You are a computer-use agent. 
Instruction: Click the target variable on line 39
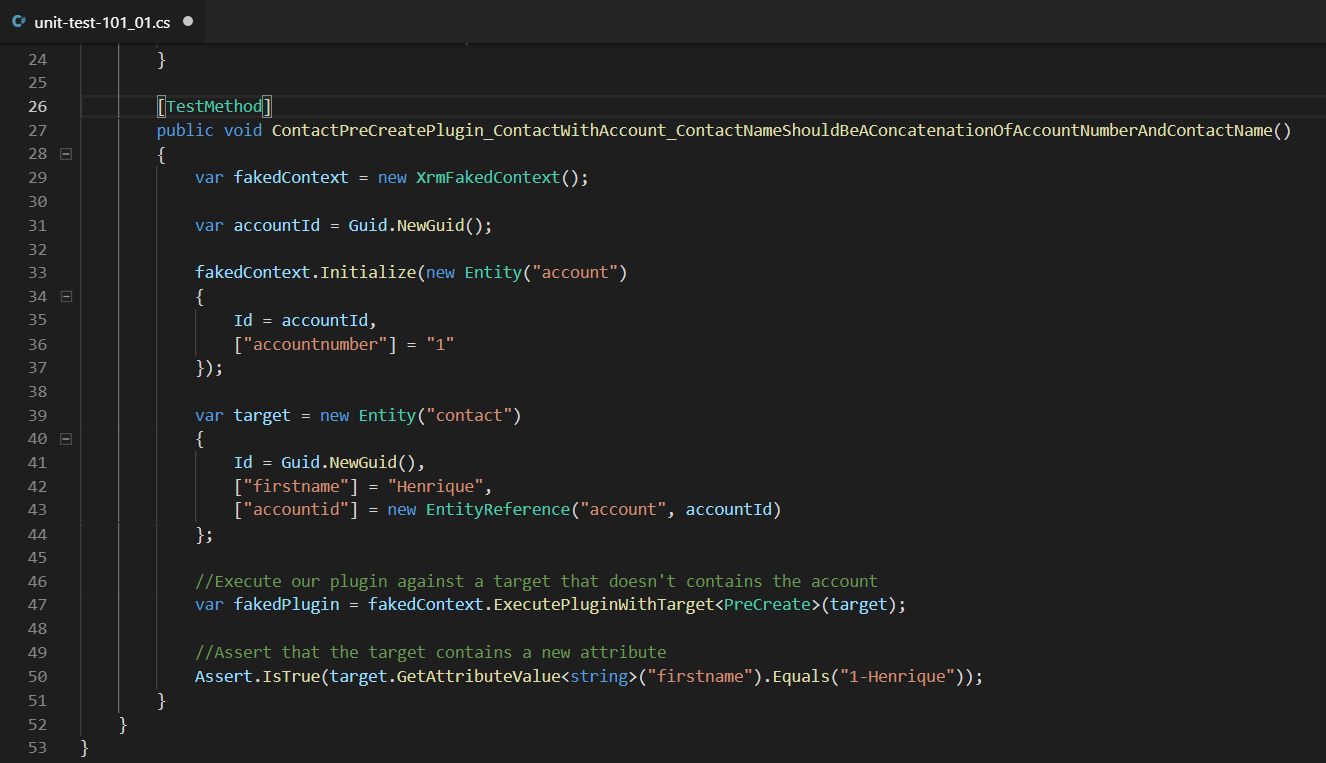[x=262, y=415]
